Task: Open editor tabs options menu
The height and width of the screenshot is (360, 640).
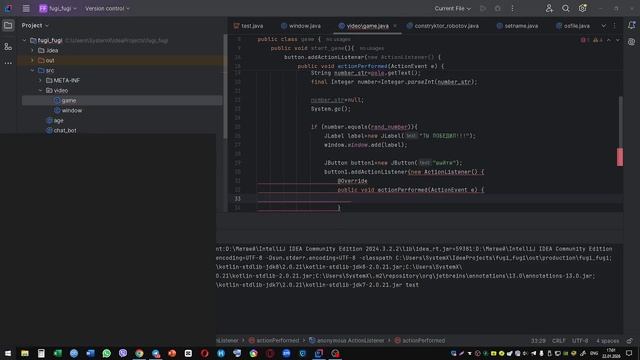Action: pos(614,26)
